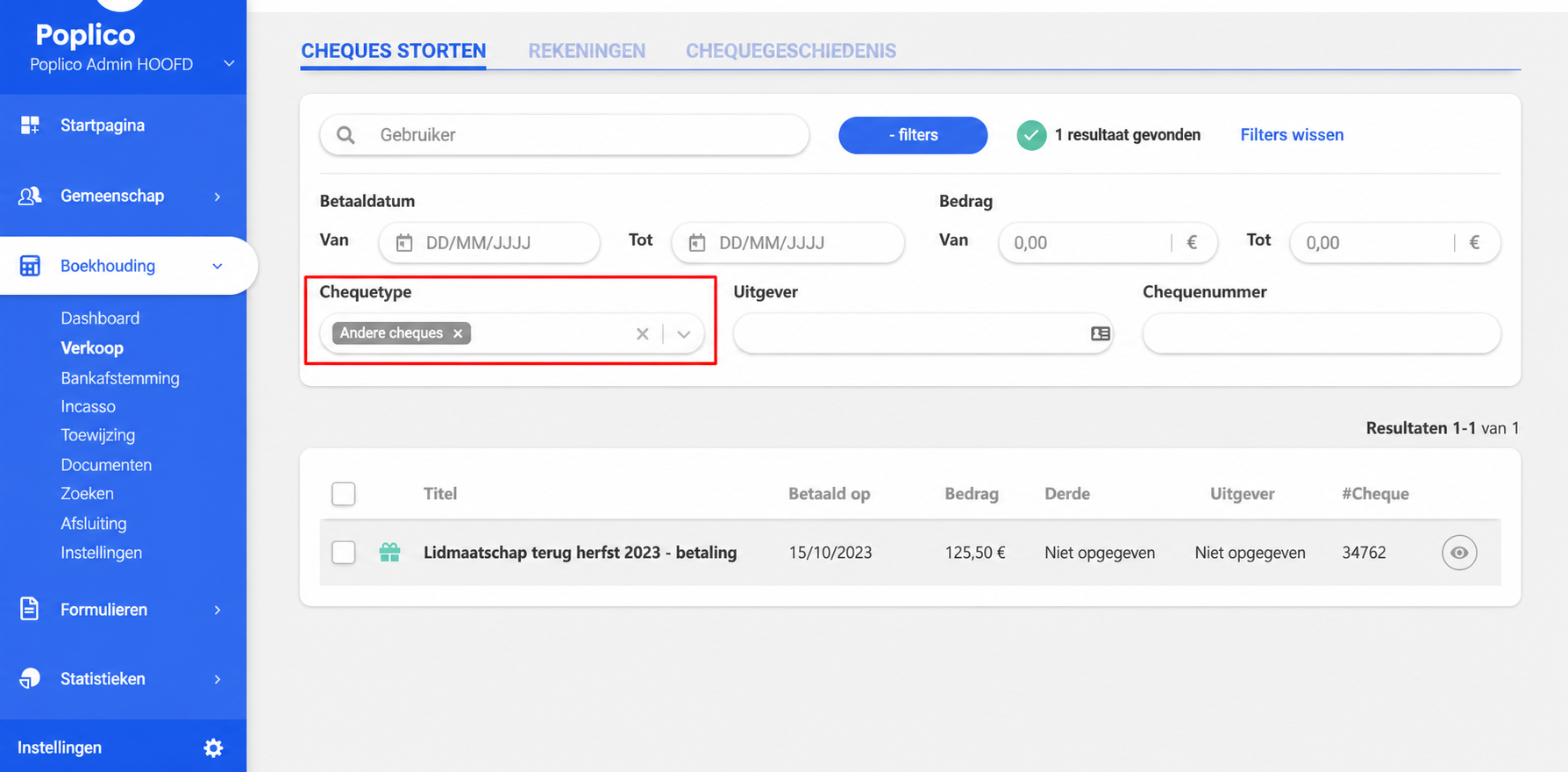Open Incasso submenu item
Viewport: 1568px width, 772px height.
[88, 407]
